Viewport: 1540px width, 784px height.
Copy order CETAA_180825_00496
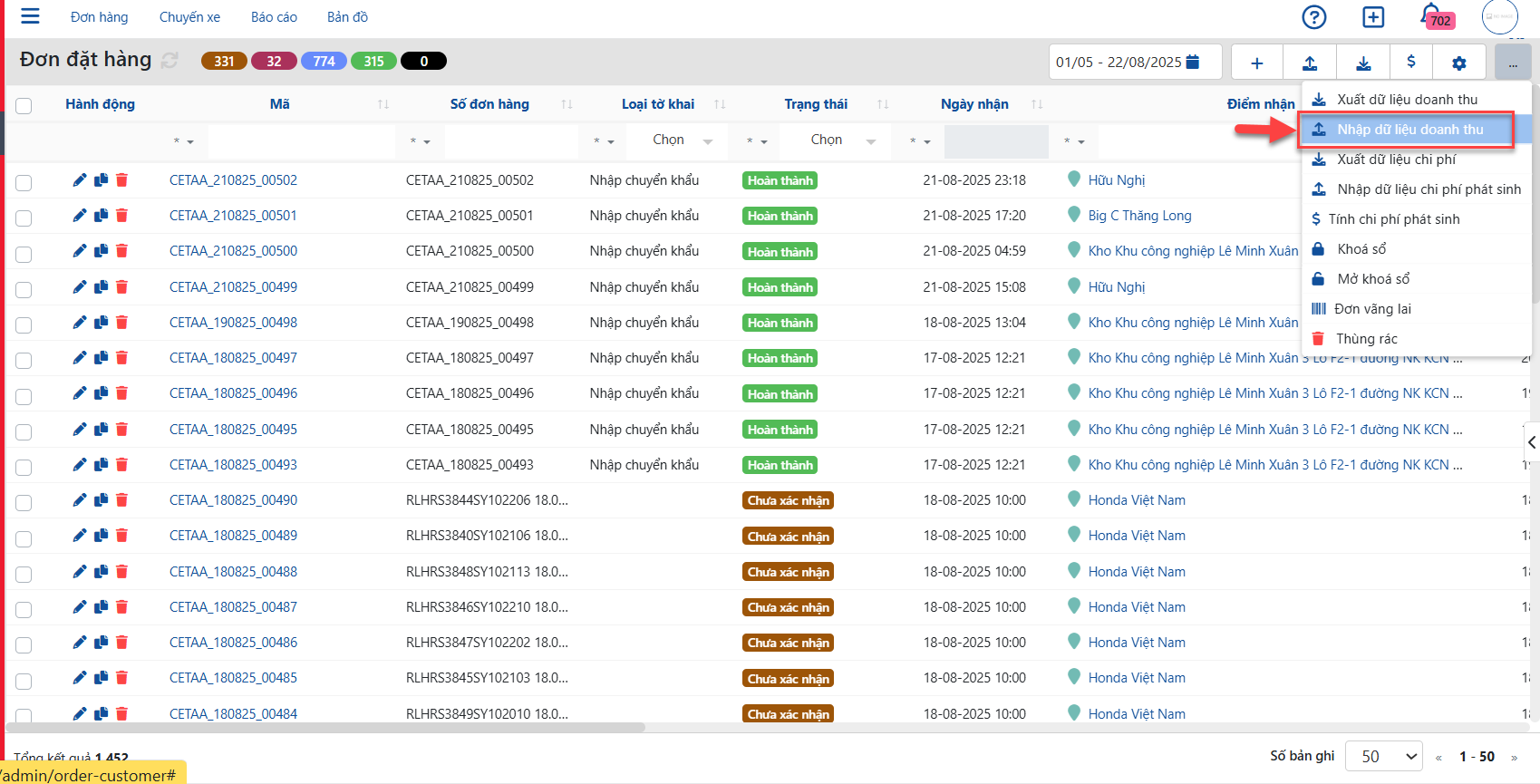tap(101, 393)
